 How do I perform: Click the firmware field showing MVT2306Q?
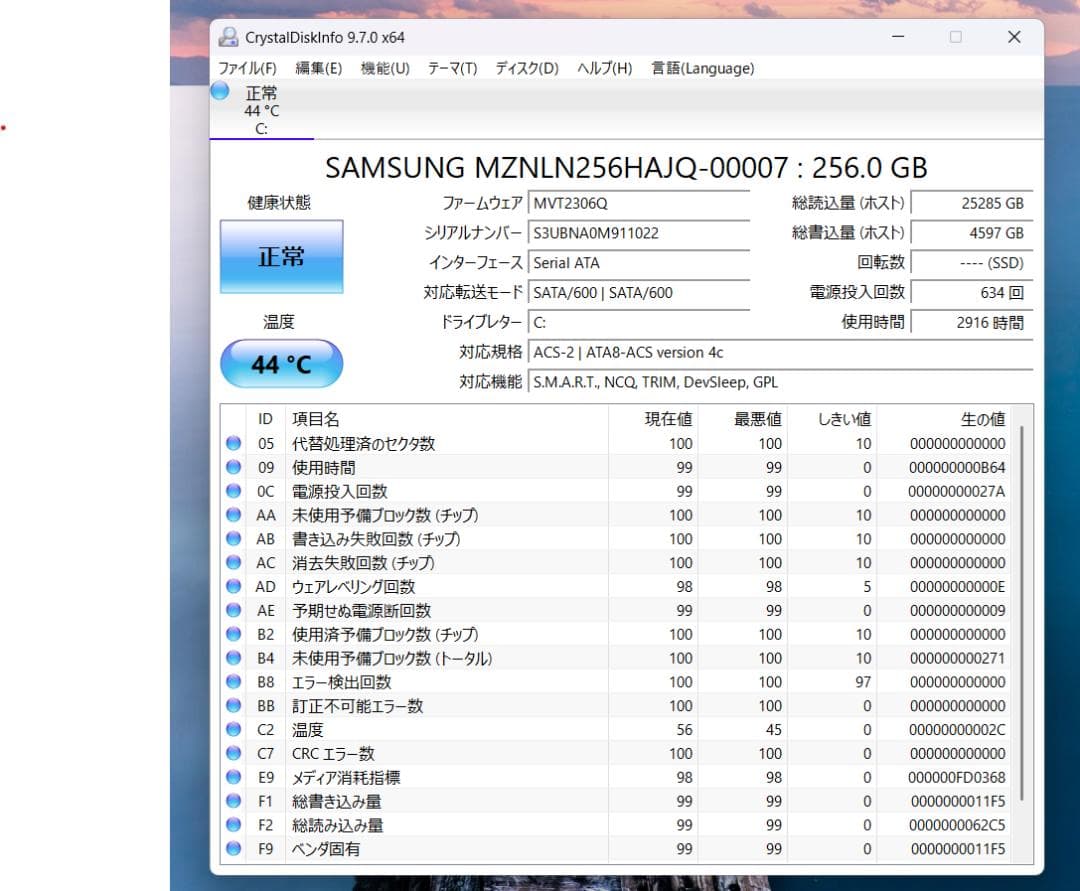(638, 203)
